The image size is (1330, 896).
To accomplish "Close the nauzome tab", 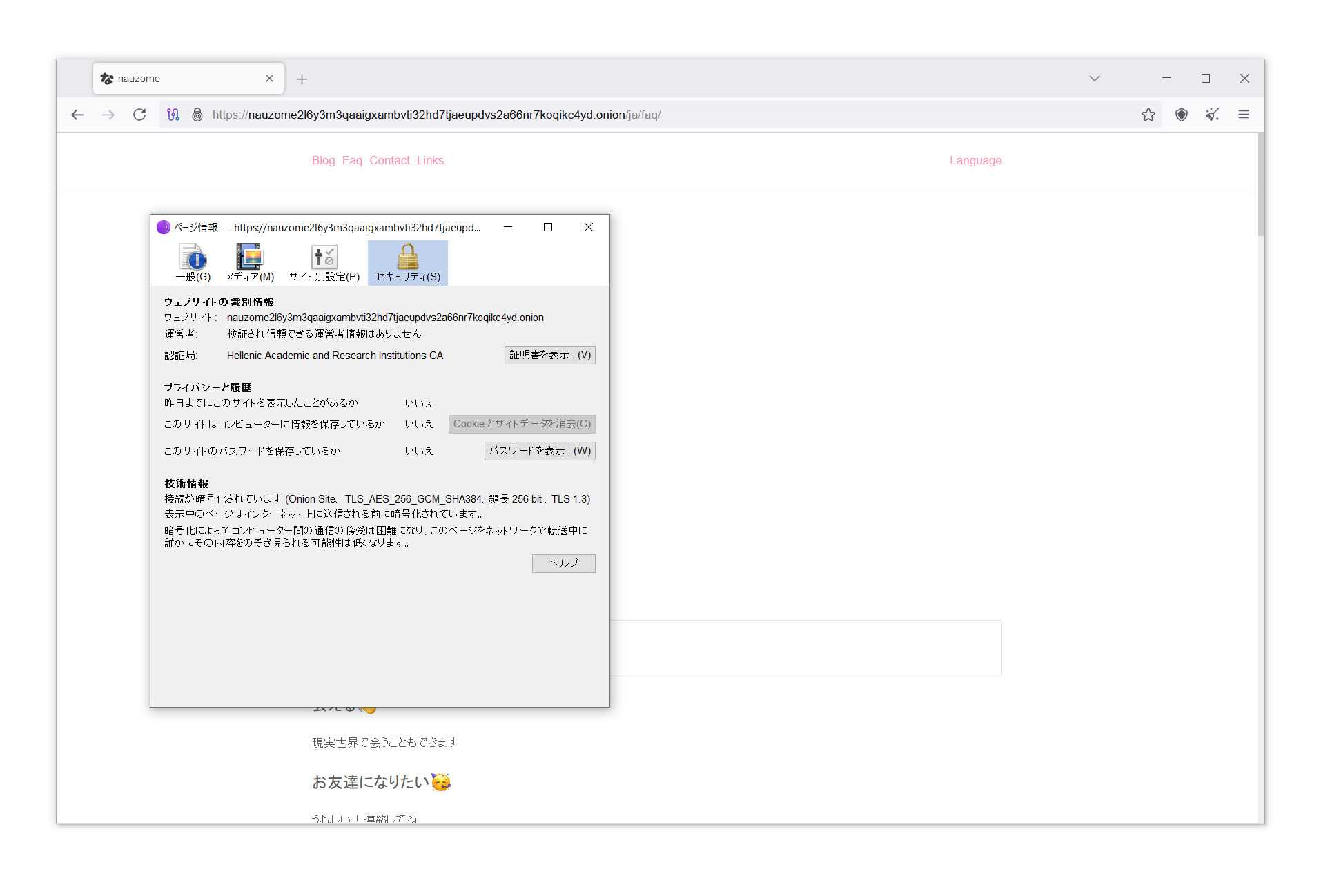I will [269, 79].
